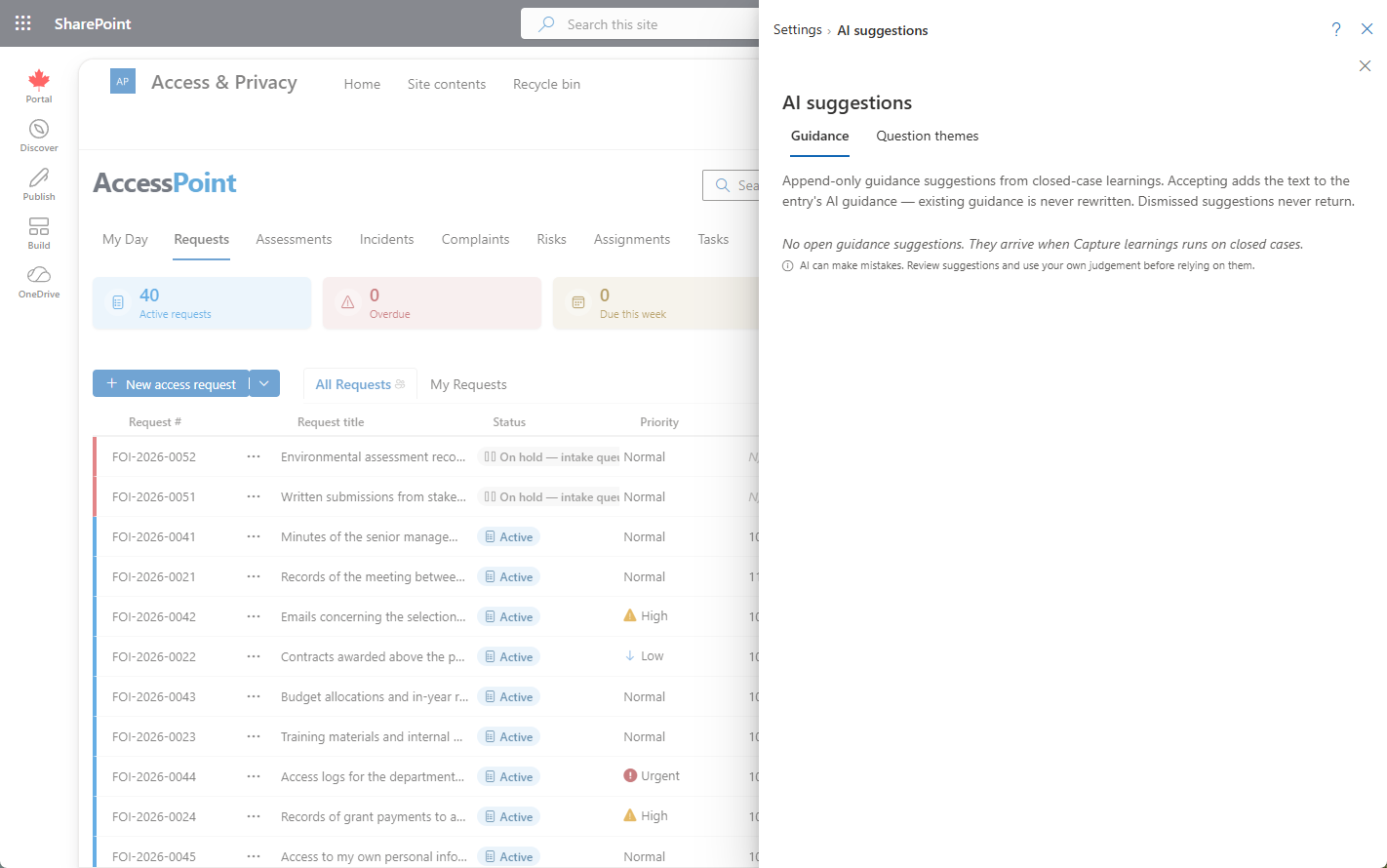Sort by the Status column header

(x=509, y=422)
